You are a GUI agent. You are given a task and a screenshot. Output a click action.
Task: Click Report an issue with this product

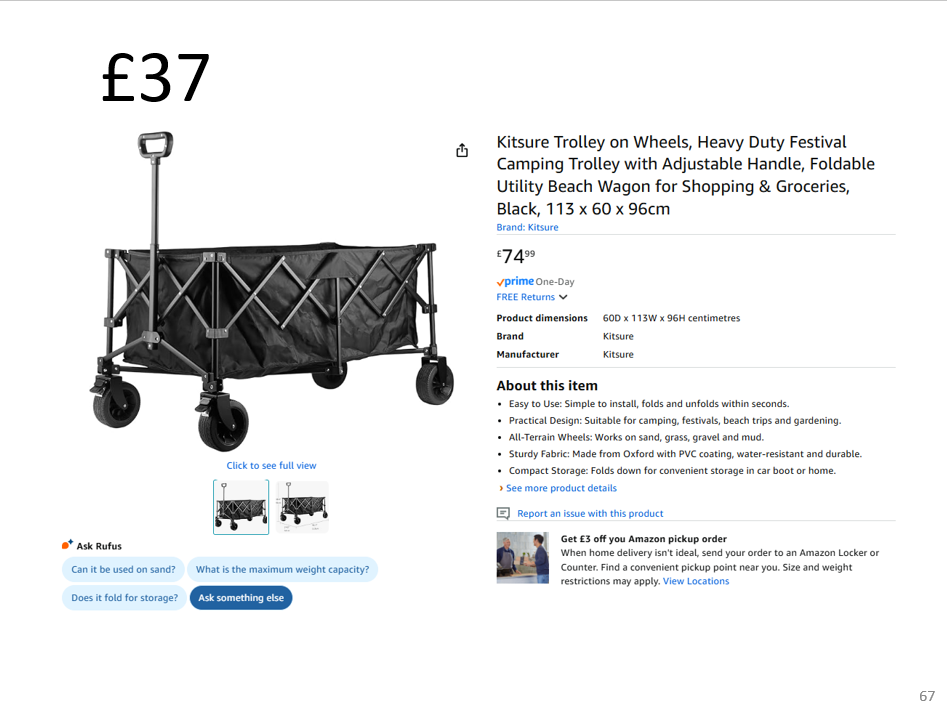(590, 513)
